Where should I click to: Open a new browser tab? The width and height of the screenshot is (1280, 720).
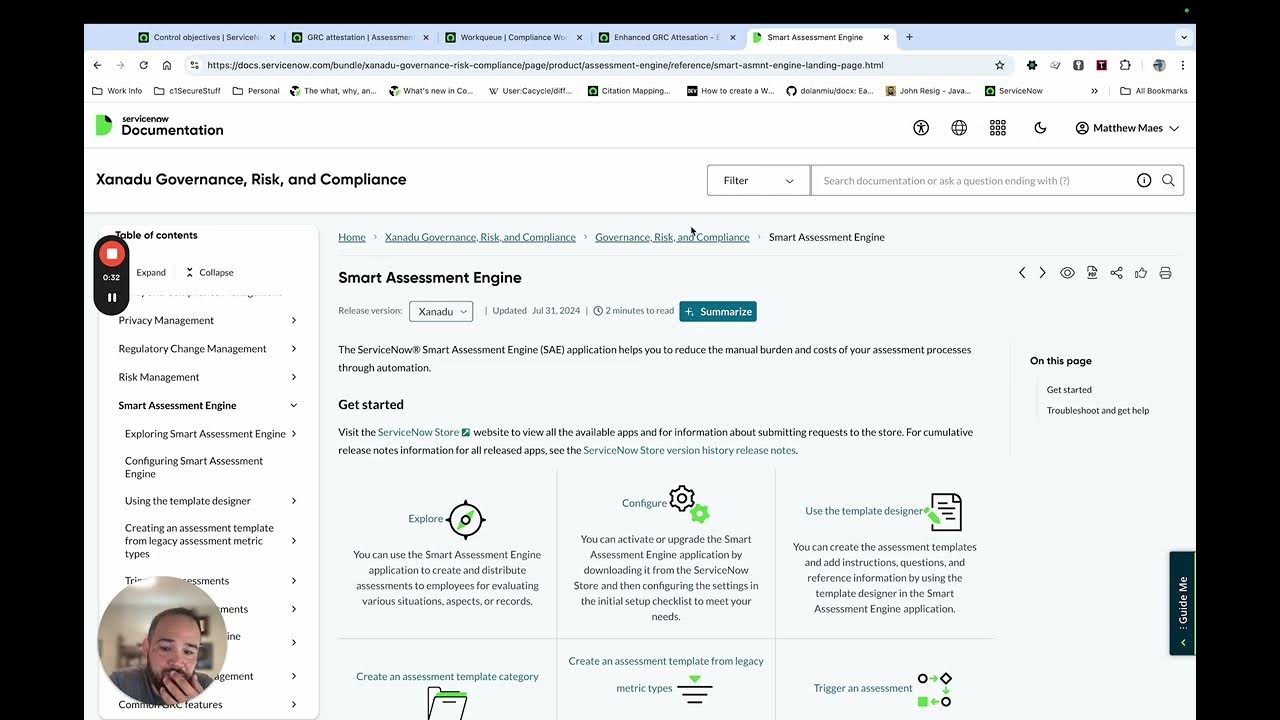pyautogui.click(x=909, y=37)
